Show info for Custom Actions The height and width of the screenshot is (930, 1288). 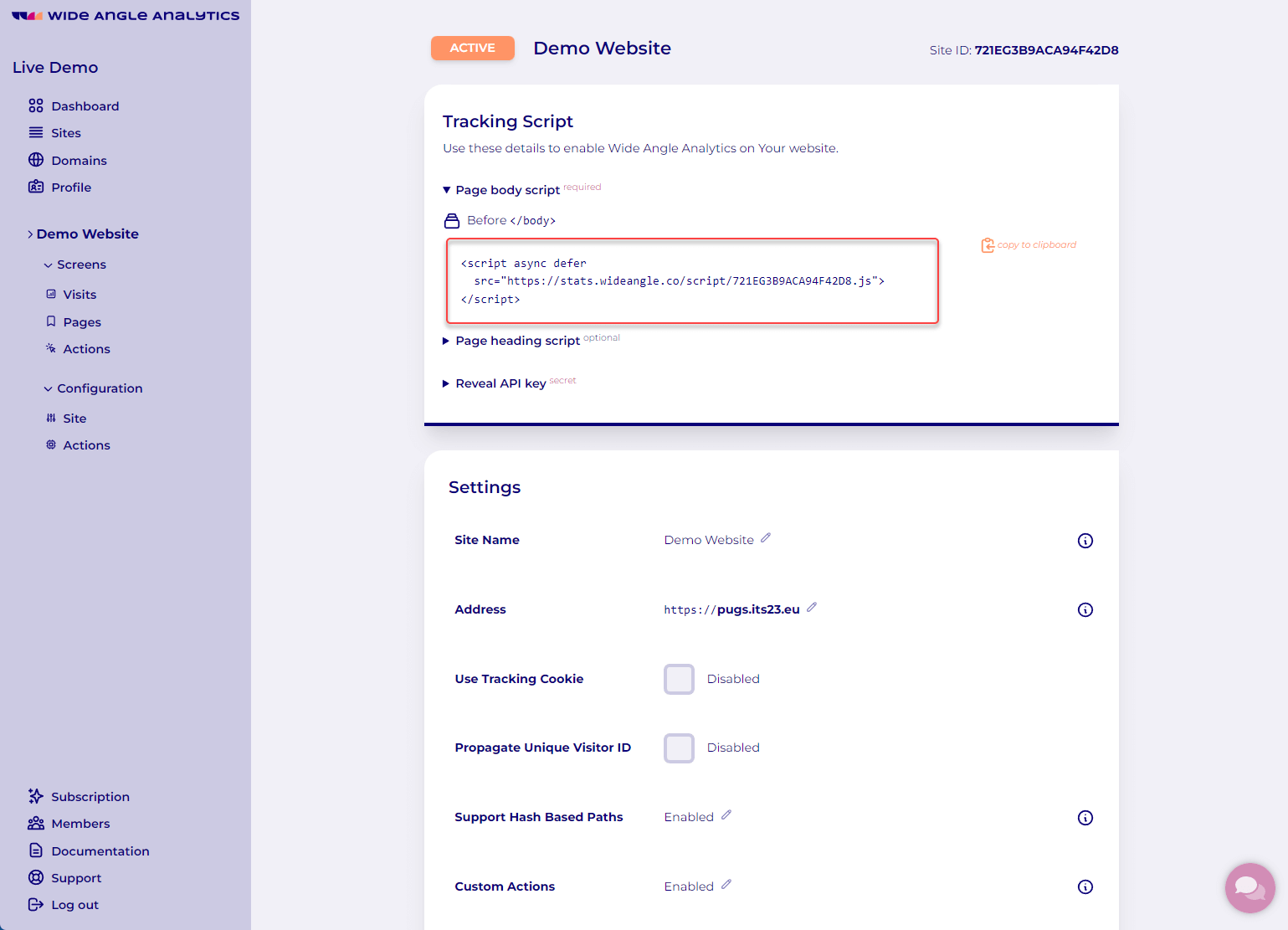point(1085,887)
